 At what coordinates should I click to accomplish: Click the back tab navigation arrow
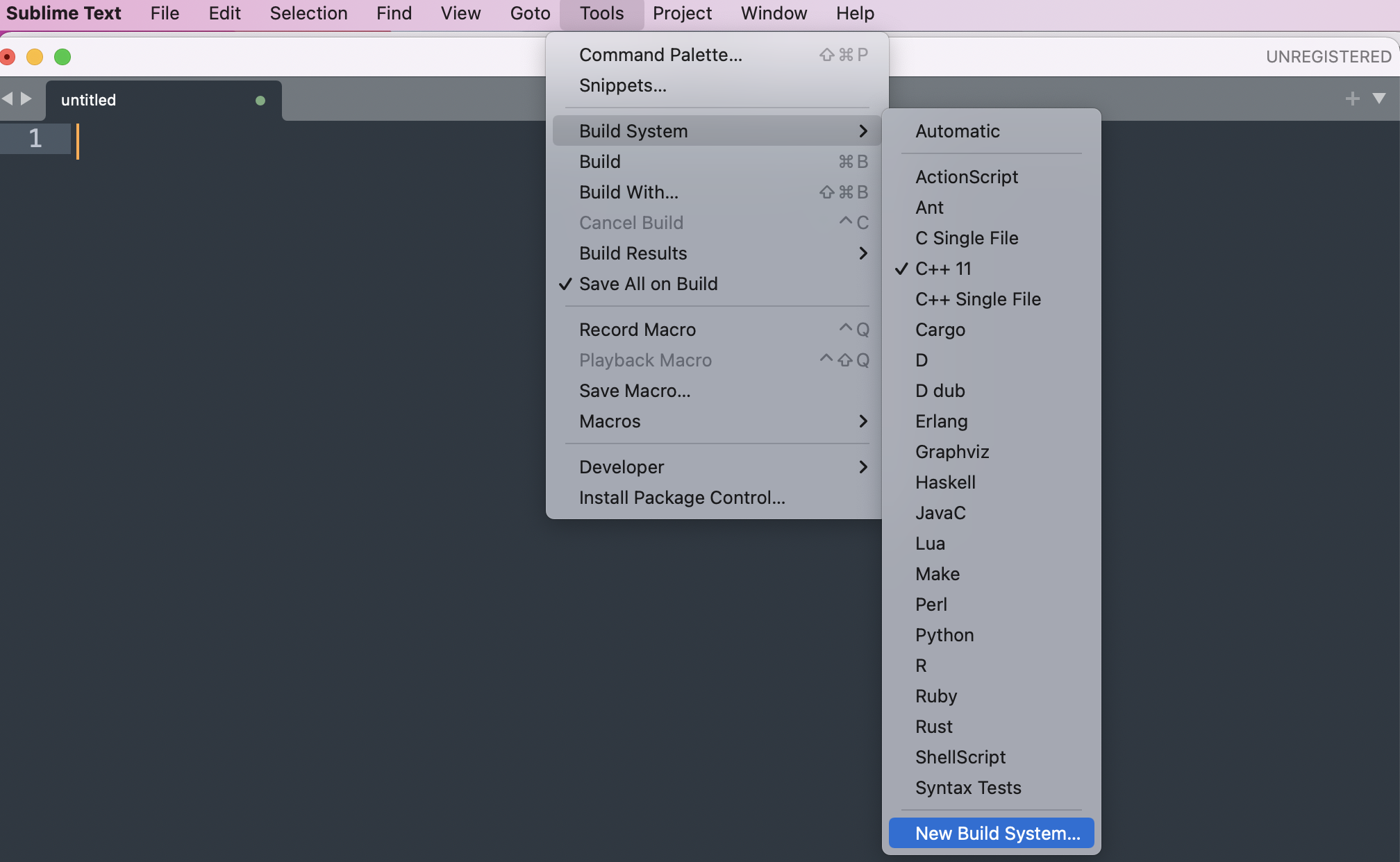pyautogui.click(x=8, y=99)
